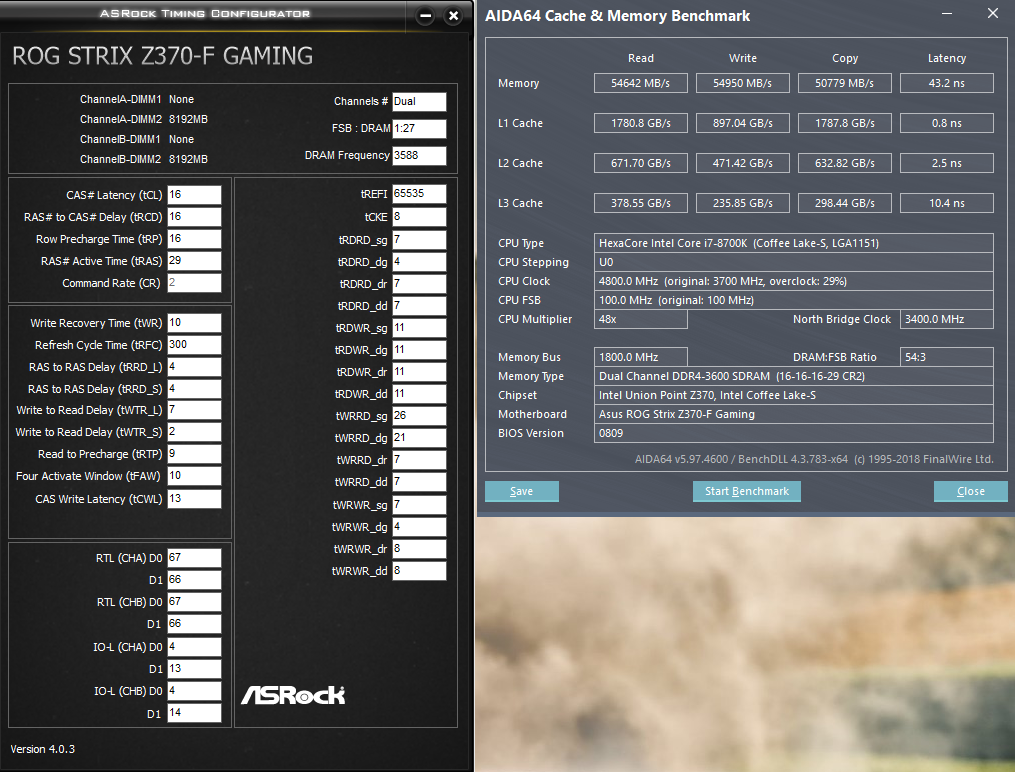
Task: Select RTL (CHA) D0 field
Action: pyautogui.click(x=194, y=558)
